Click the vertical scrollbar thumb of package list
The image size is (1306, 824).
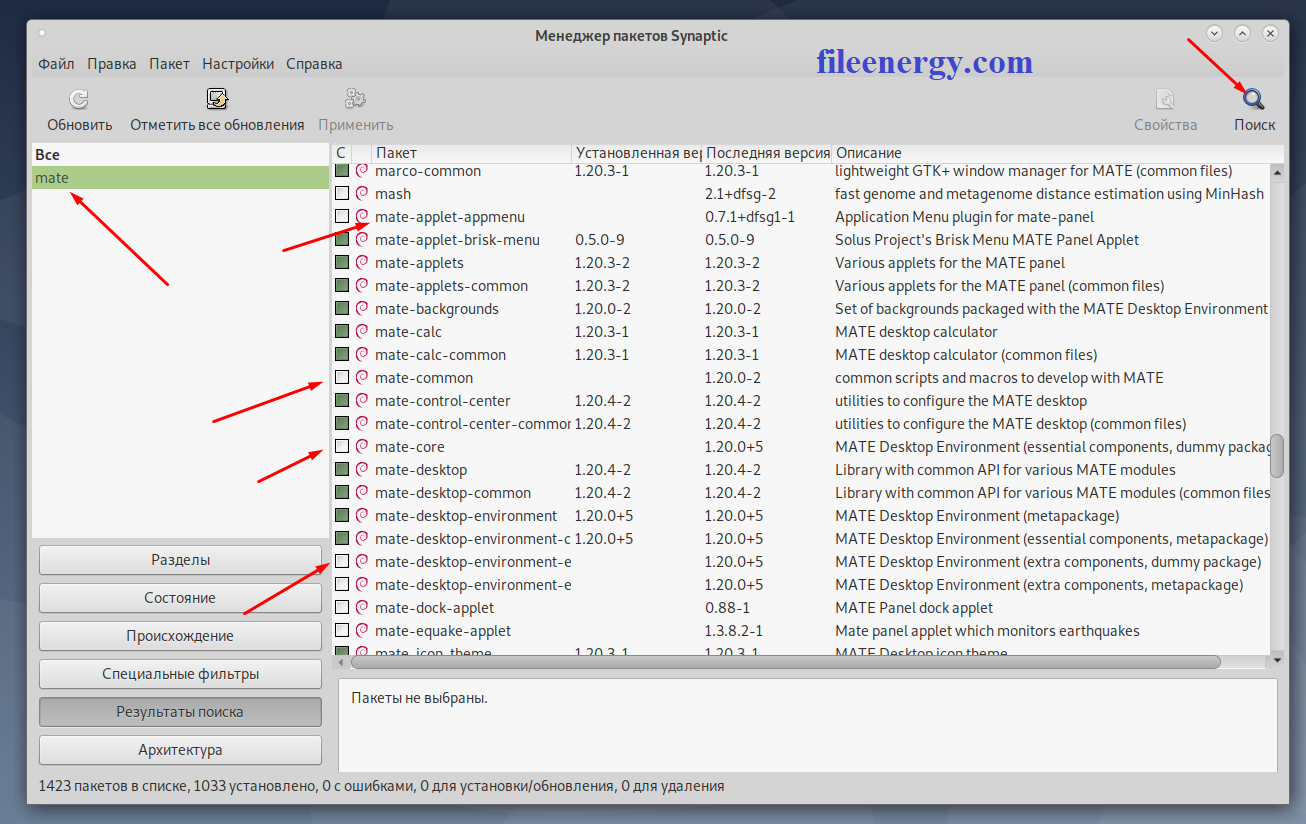tap(1277, 455)
